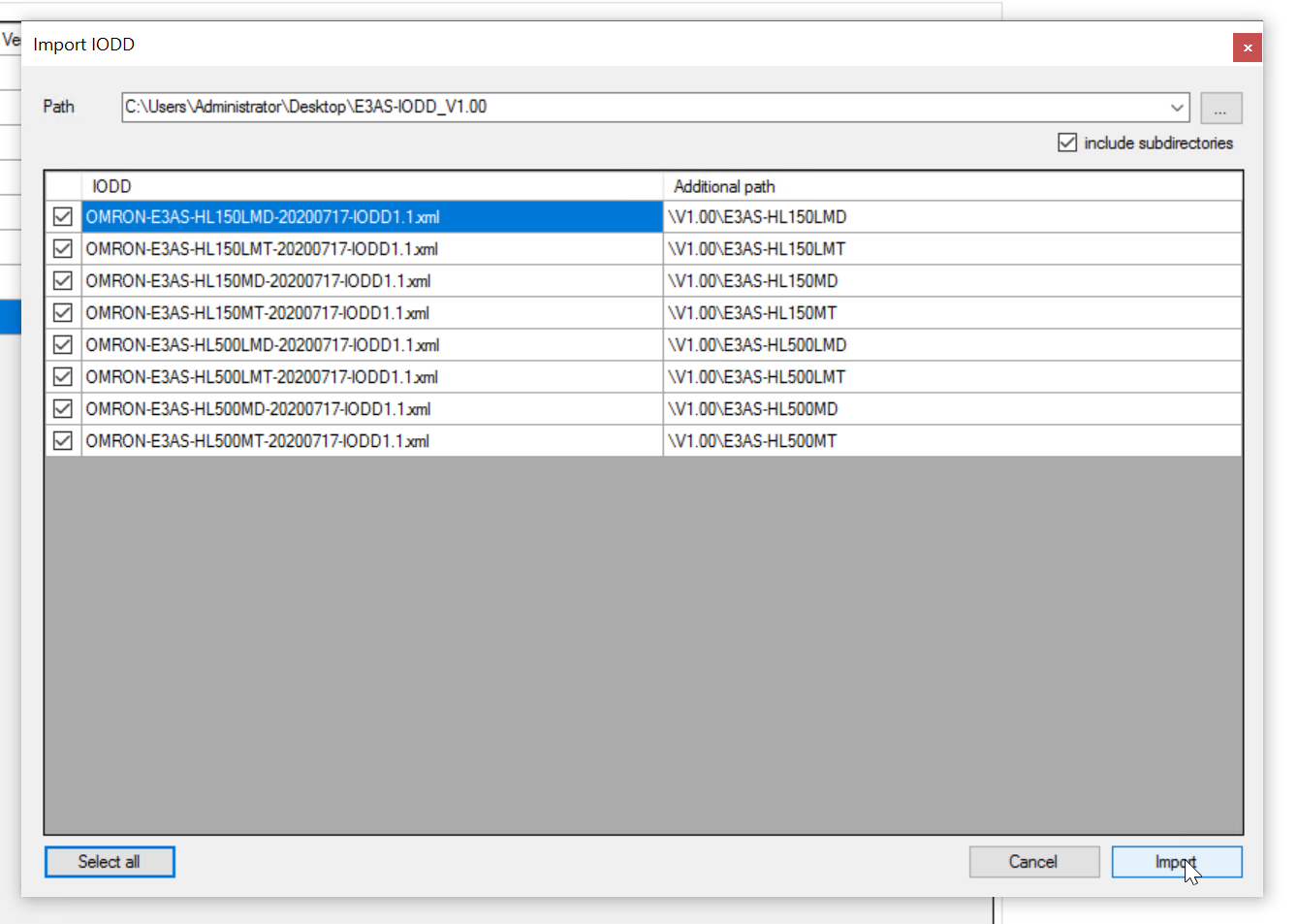Toggle checkbox for OMRON-E3AS-HL500LMT row
Image resolution: width=1298 pixels, height=924 pixels.
[x=63, y=377]
